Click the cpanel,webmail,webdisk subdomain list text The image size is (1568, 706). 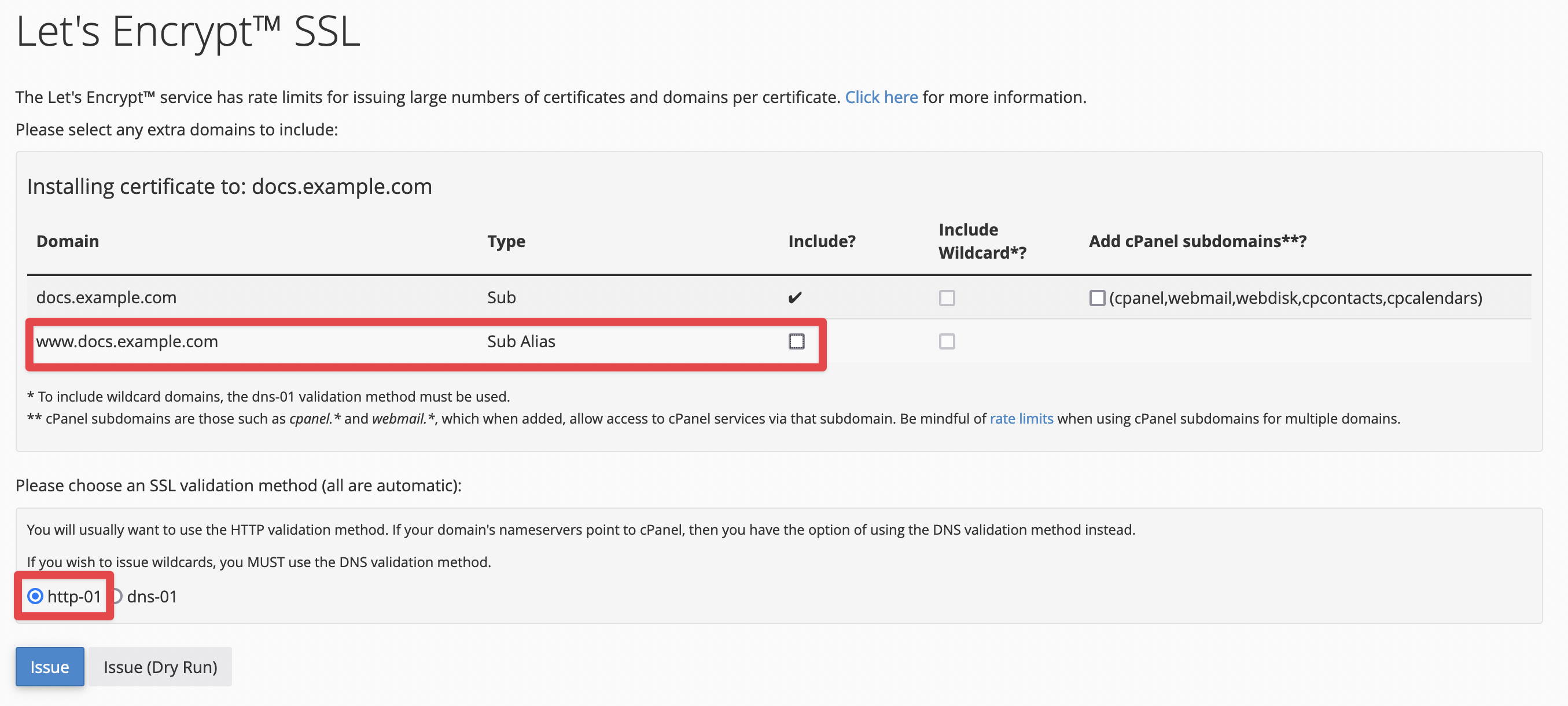pos(1295,297)
